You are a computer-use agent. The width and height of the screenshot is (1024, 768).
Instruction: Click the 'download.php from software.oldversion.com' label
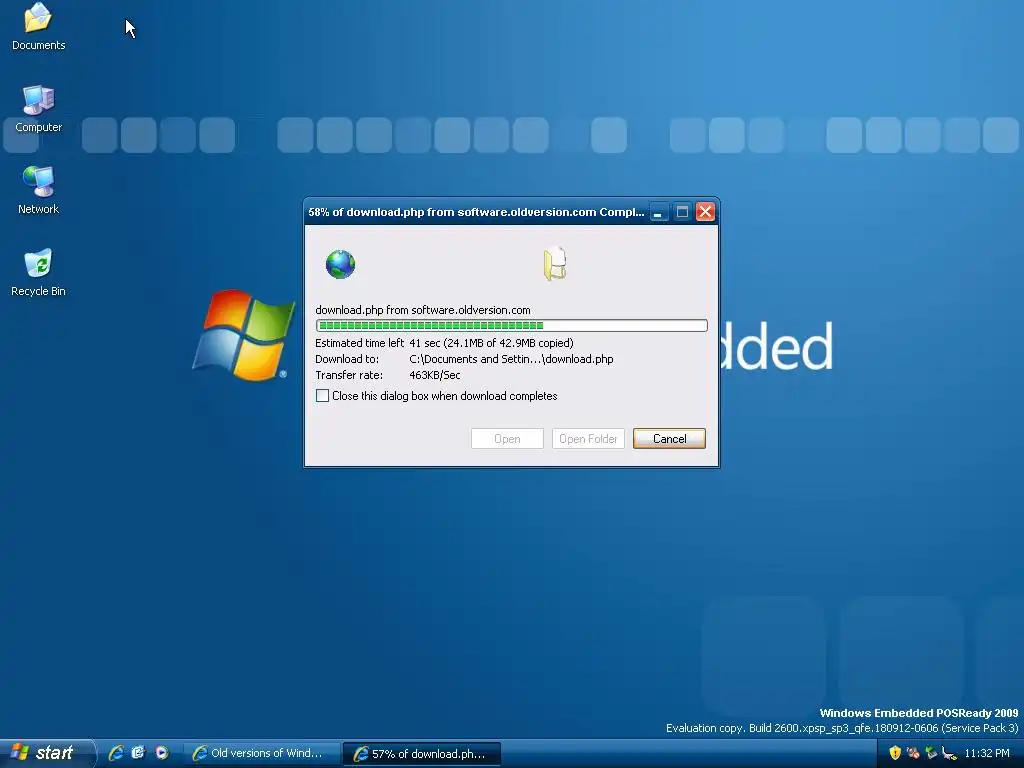(423, 310)
